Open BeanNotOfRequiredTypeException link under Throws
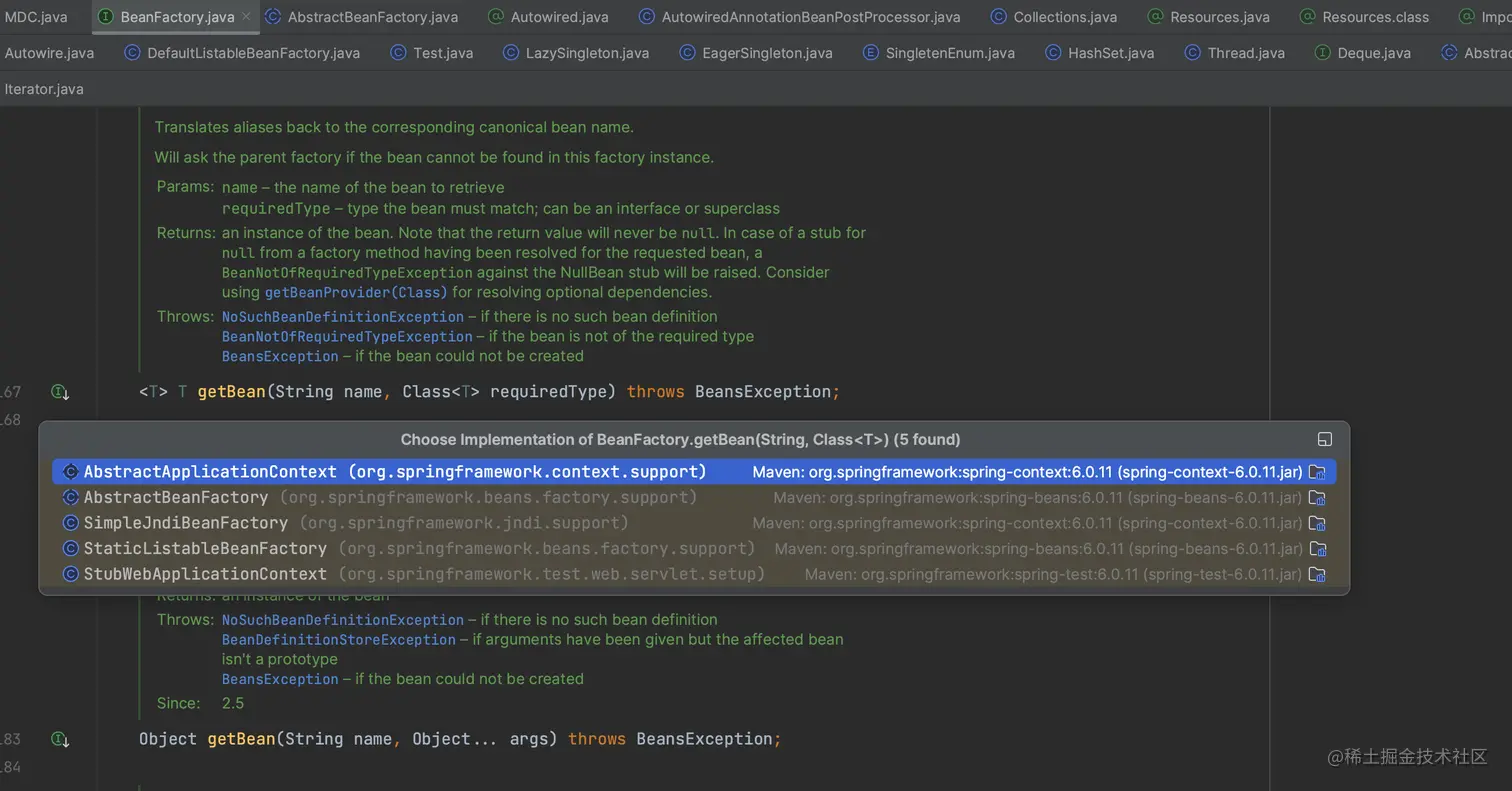 point(347,337)
